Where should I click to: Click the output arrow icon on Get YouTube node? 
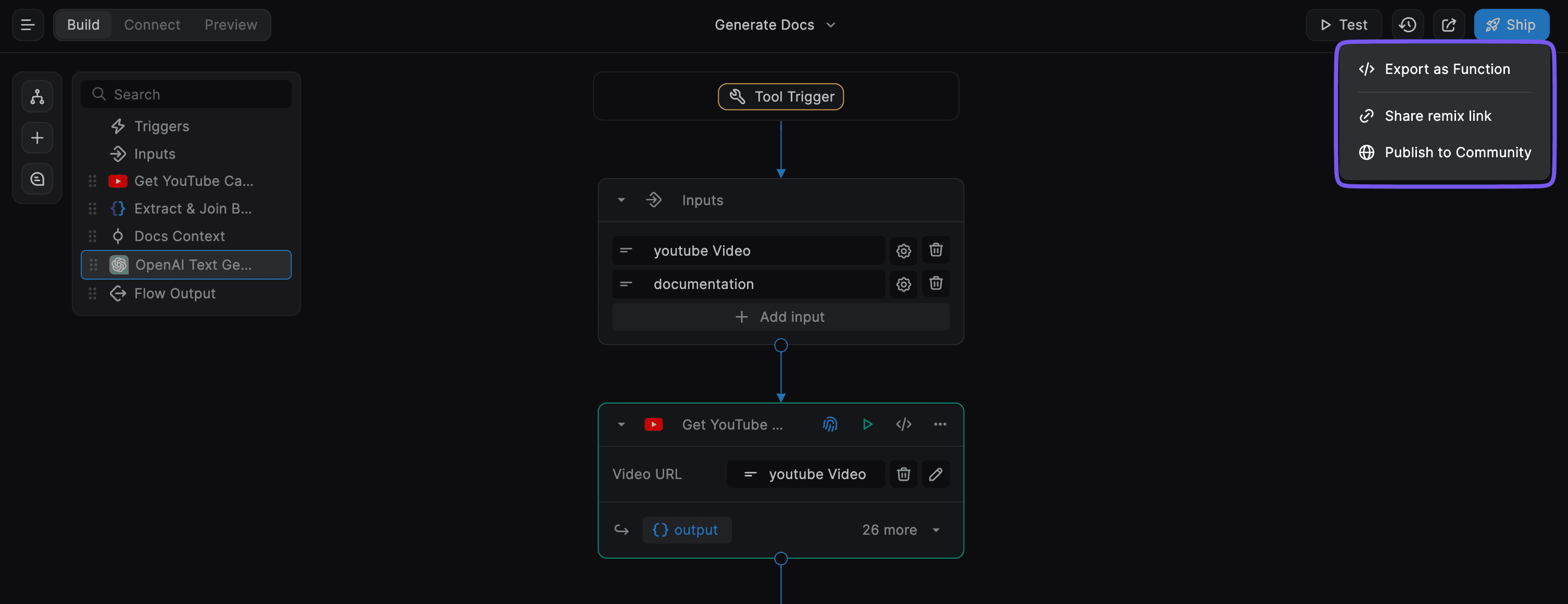621,531
